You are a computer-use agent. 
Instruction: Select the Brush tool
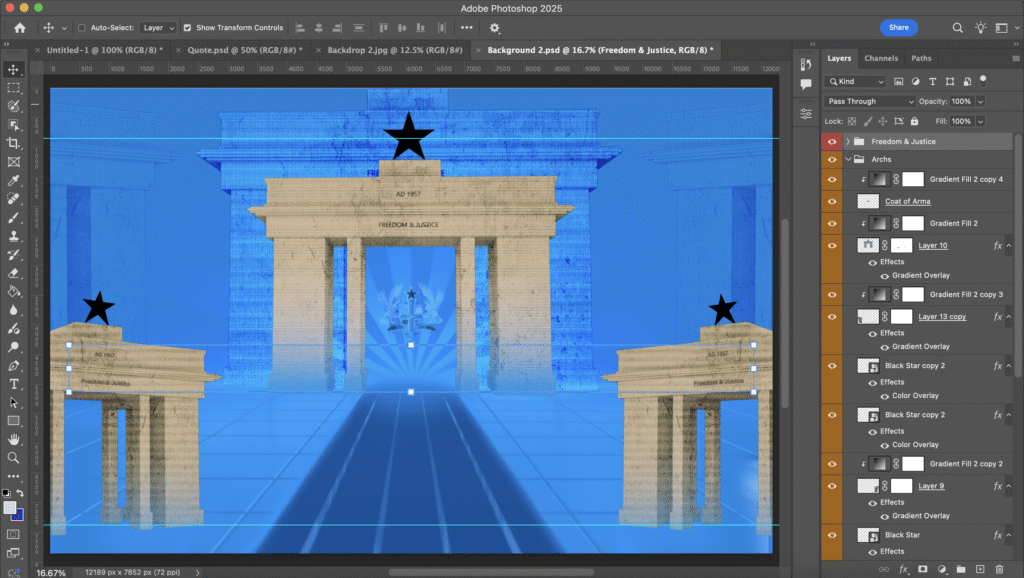[13, 217]
